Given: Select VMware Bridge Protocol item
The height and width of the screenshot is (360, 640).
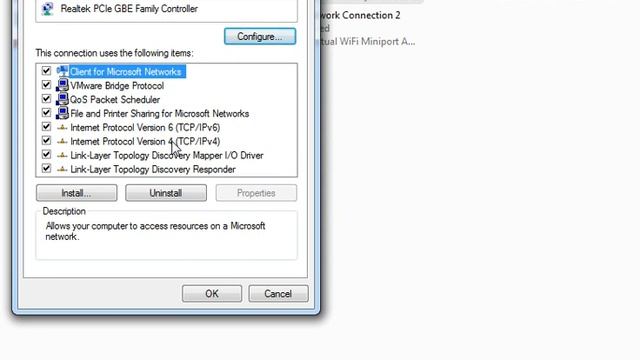Looking at the screenshot, I should 117,86.
